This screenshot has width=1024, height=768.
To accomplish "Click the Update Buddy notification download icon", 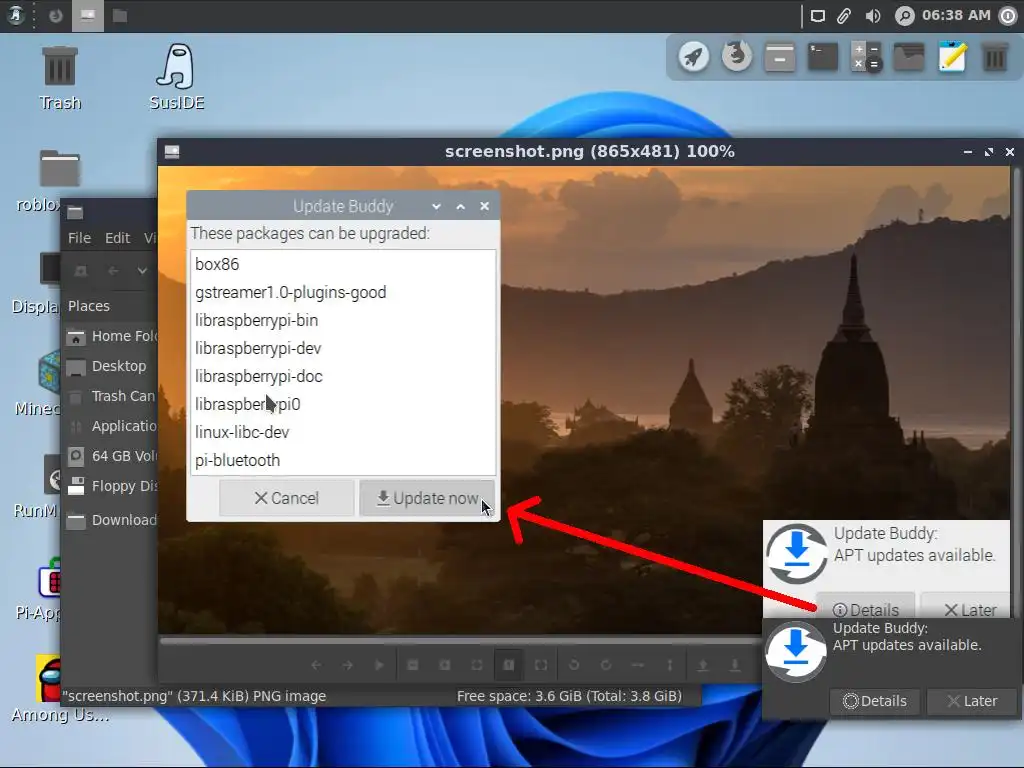I will point(796,651).
